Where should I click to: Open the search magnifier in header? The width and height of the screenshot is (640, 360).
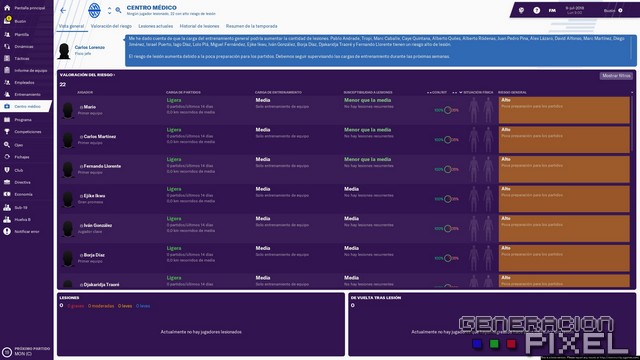pos(118,10)
